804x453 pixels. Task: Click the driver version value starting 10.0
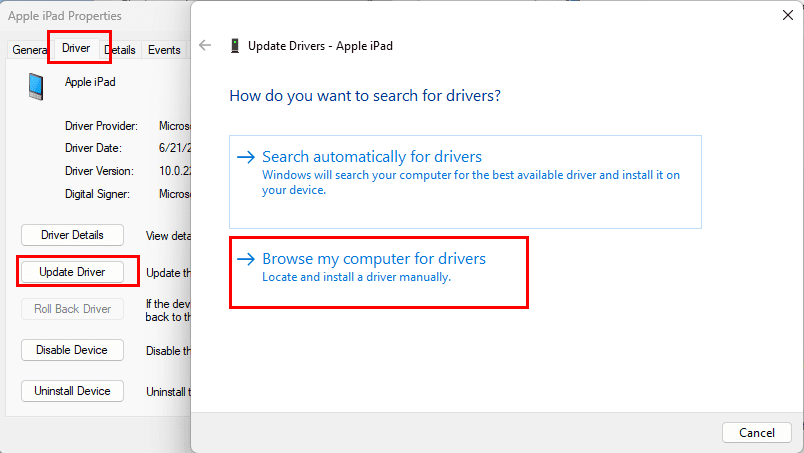[x=175, y=171]
